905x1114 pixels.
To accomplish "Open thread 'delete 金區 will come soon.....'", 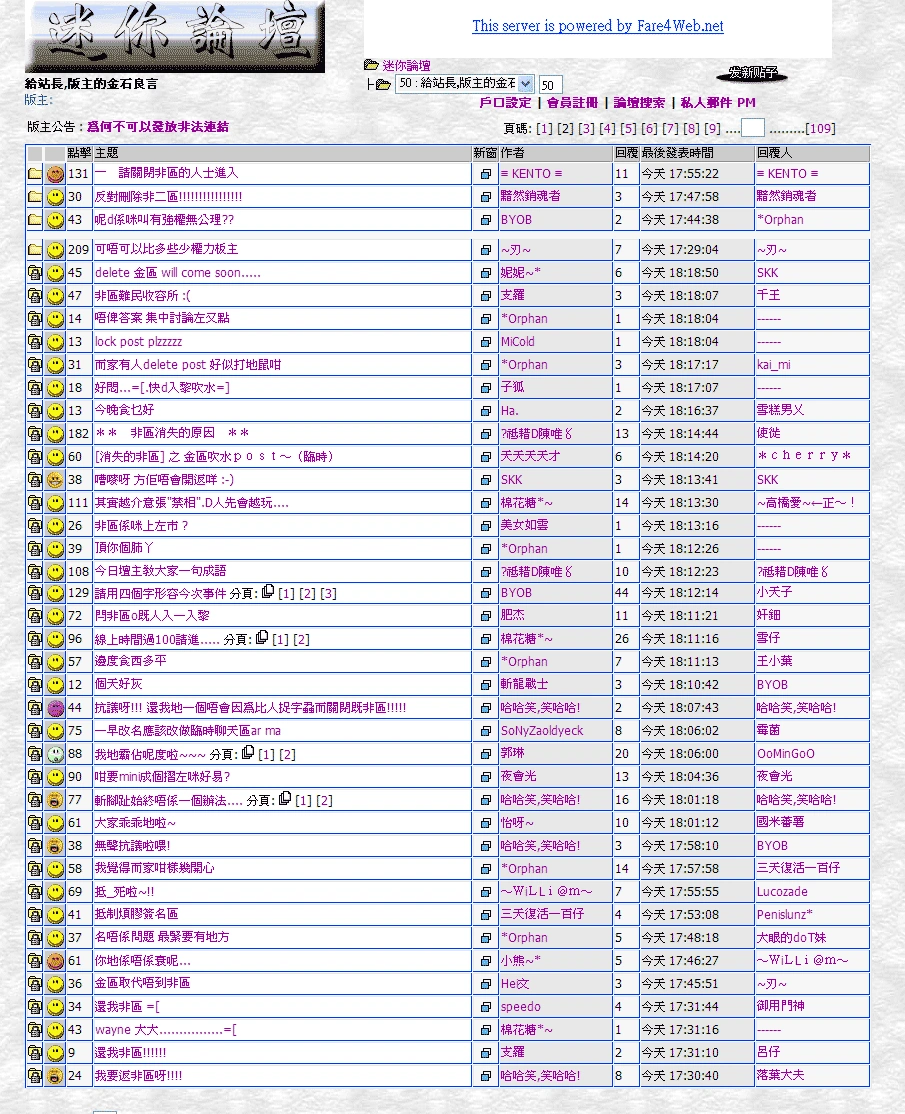I will (x=178, y=273).
